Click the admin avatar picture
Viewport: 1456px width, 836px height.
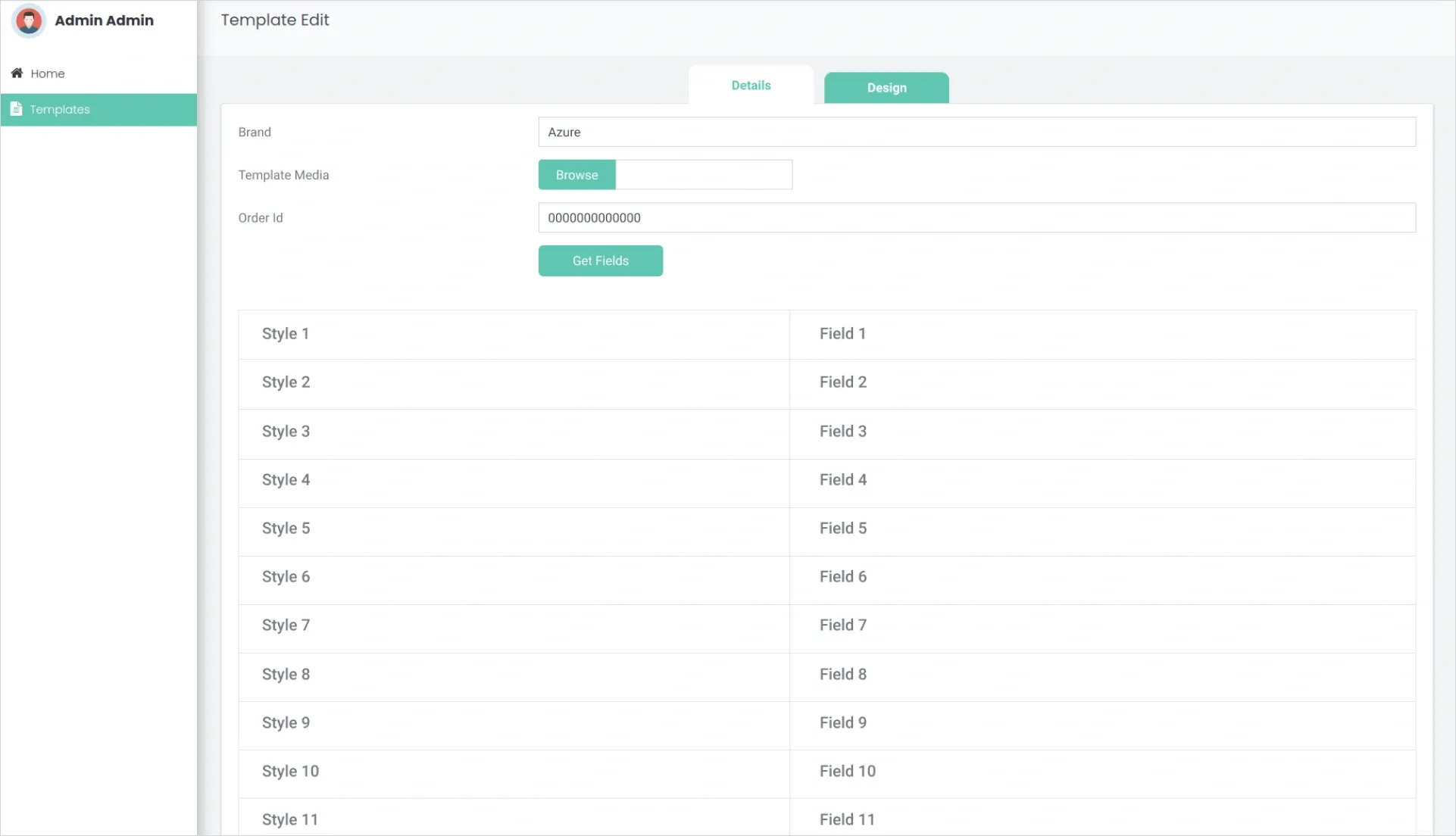[x=29, y=20]
